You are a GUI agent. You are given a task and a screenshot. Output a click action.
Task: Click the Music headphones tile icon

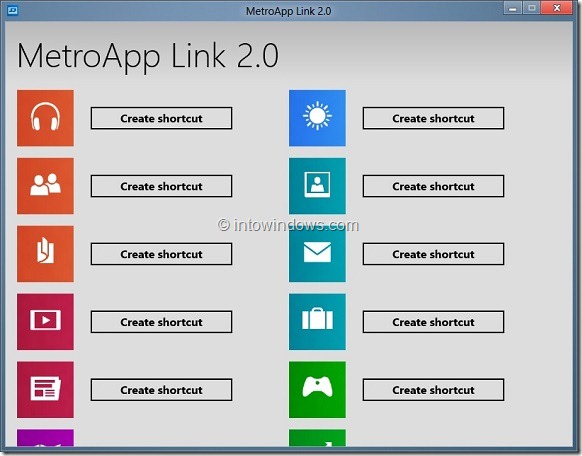pyautogui.click(x=45, y=118)
